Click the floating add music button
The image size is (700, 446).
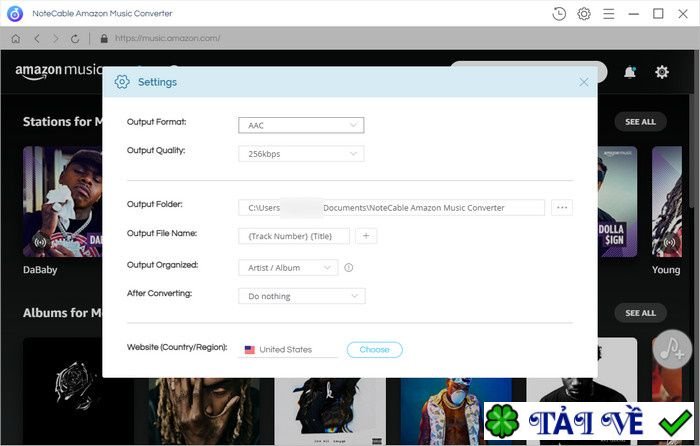coord(671,348)
